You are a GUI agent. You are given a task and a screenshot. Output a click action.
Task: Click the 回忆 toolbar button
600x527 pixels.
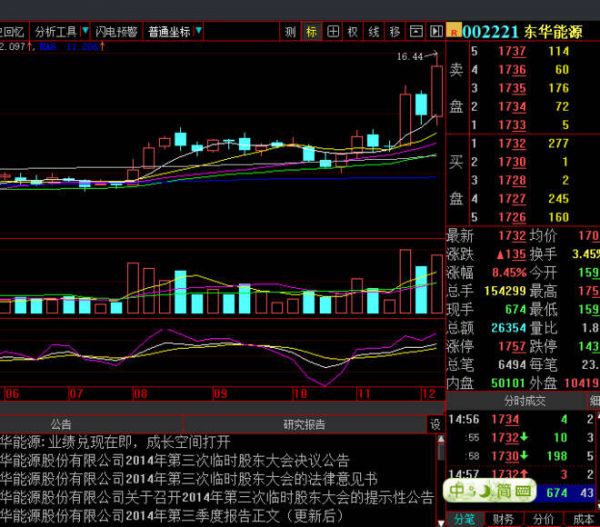click(x=12, y=31)
